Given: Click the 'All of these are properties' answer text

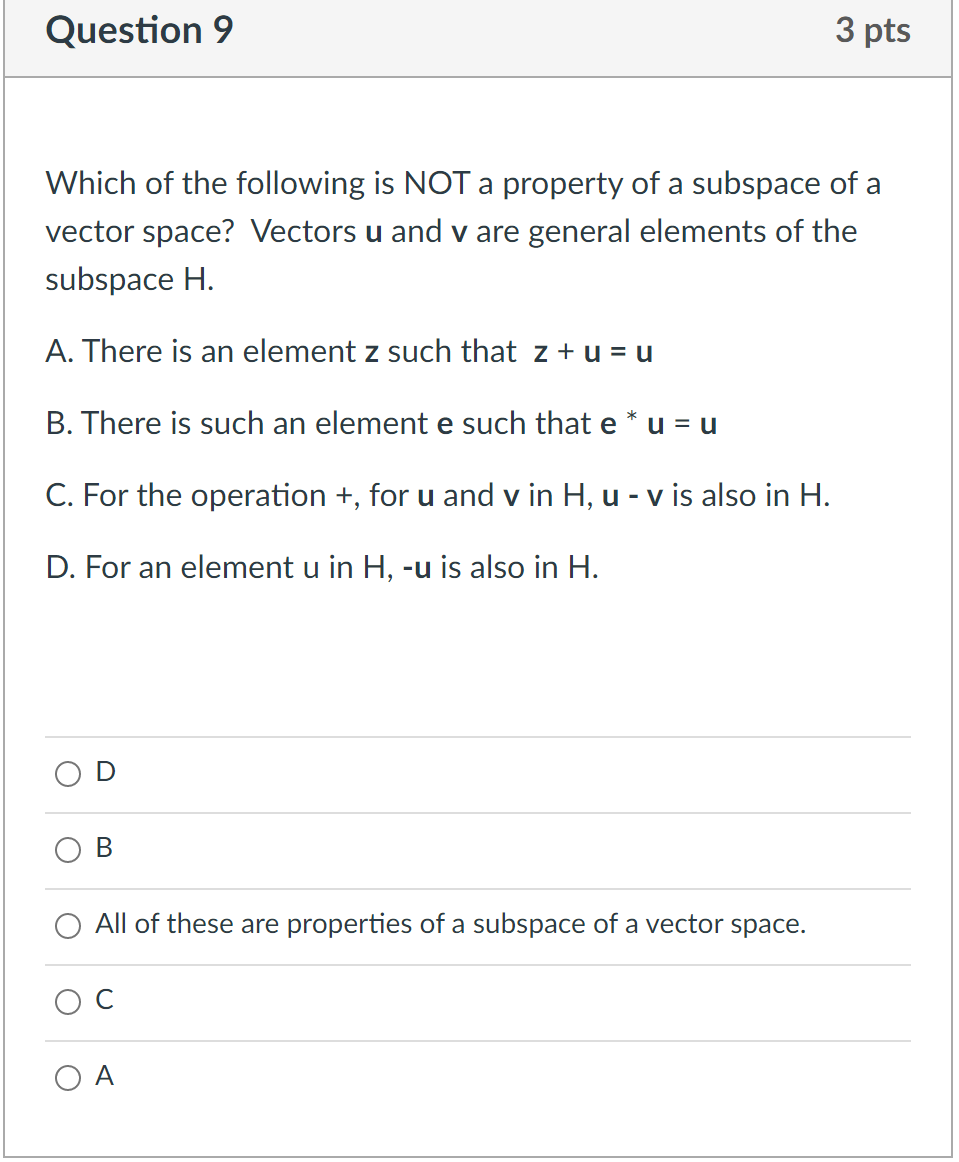Looking at the screenshot, I should click(x=448, y=924).
